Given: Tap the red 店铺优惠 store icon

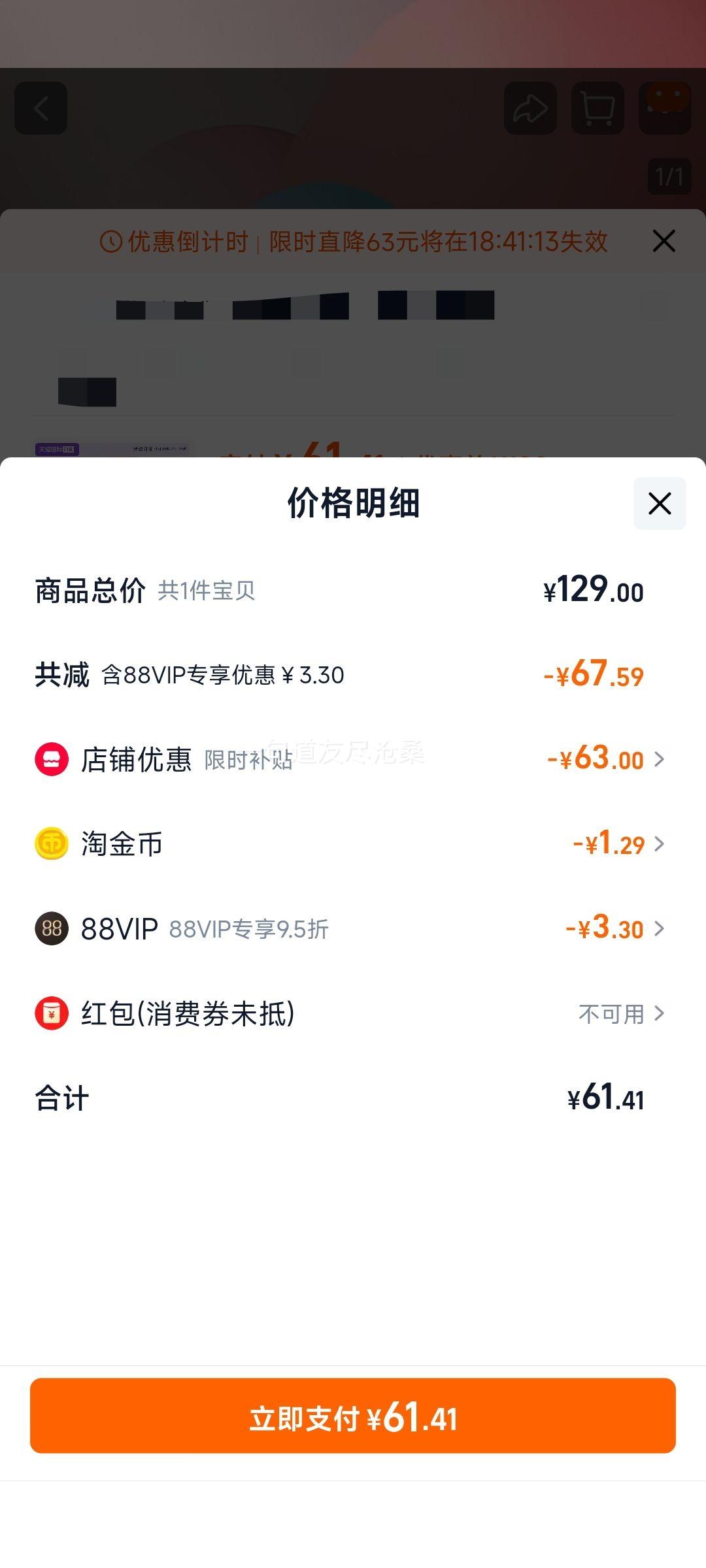Looking at the screenshot, I should tap(52, 759).
